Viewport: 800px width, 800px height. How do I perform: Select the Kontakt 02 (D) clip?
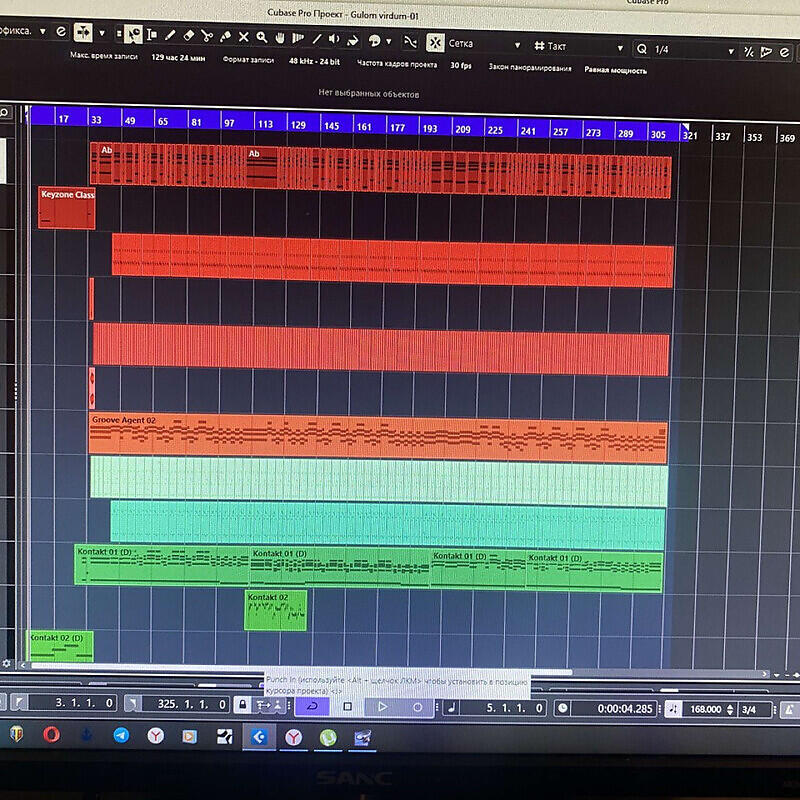click(60, 646)
